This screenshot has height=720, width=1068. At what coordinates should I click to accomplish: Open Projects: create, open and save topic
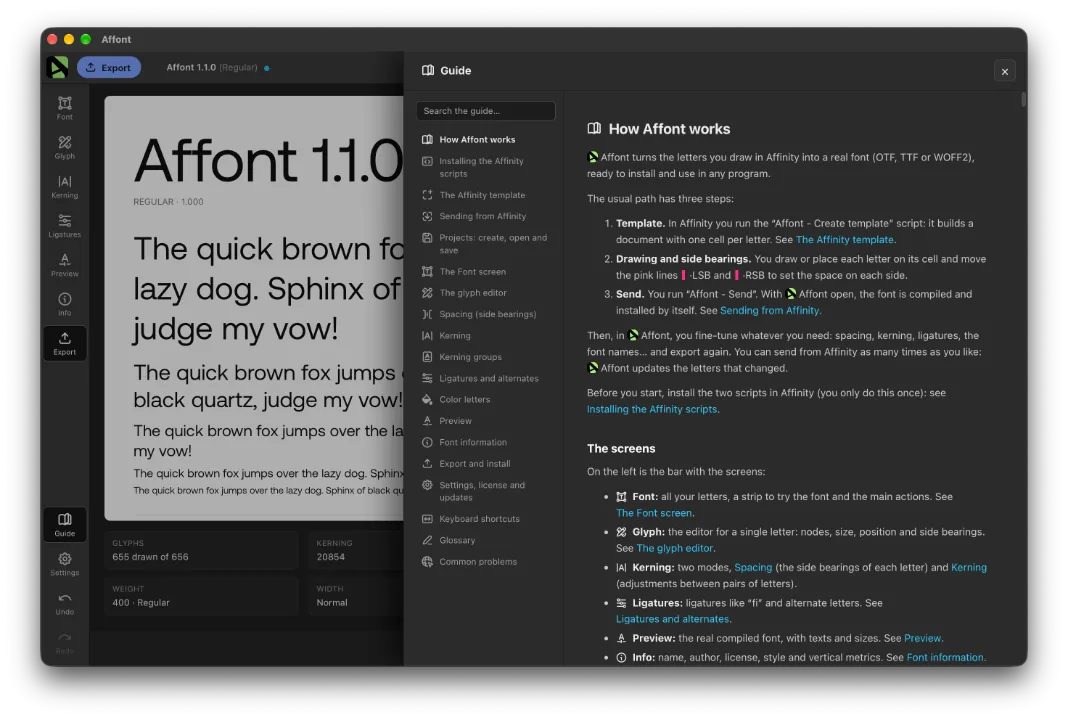click(486, 244)
